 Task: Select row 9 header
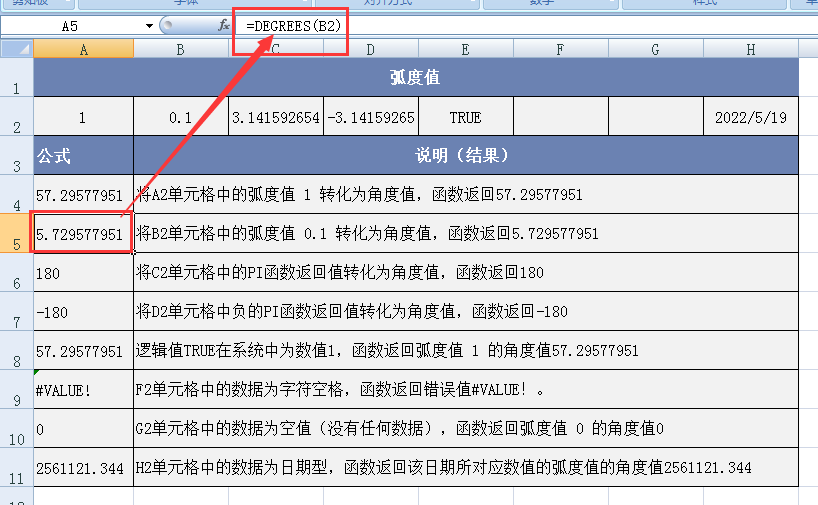coord(17,389)
